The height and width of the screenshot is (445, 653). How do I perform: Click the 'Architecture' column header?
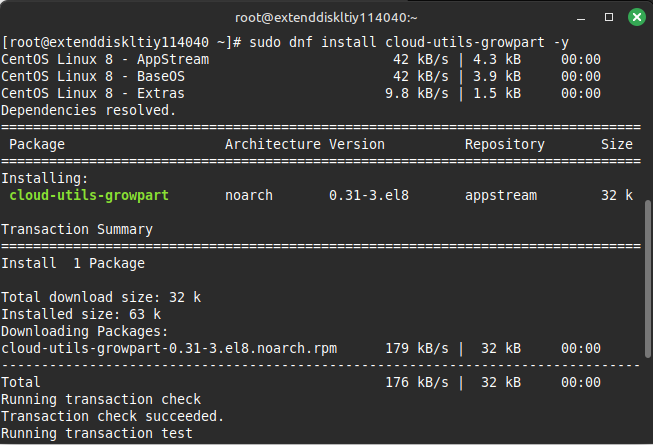point(273,144)
